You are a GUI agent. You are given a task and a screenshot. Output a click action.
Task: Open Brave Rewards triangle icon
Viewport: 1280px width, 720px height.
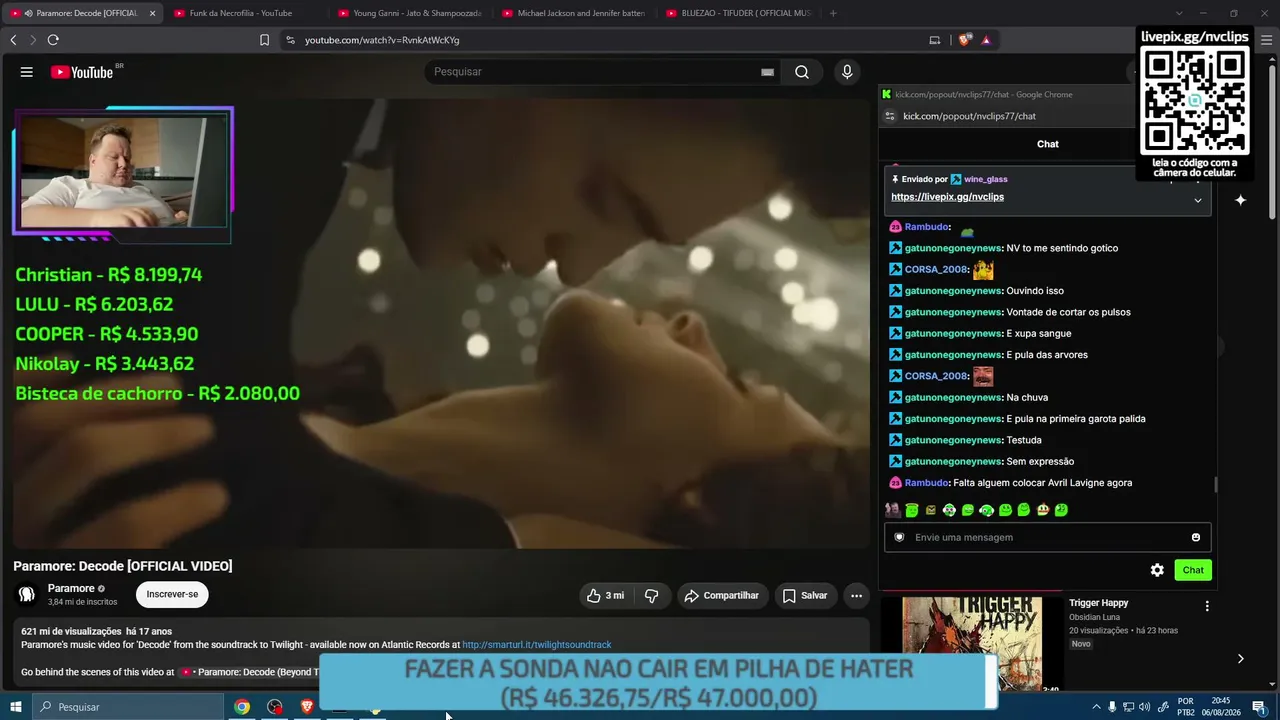pyautogui.click(x=986, y=40)
